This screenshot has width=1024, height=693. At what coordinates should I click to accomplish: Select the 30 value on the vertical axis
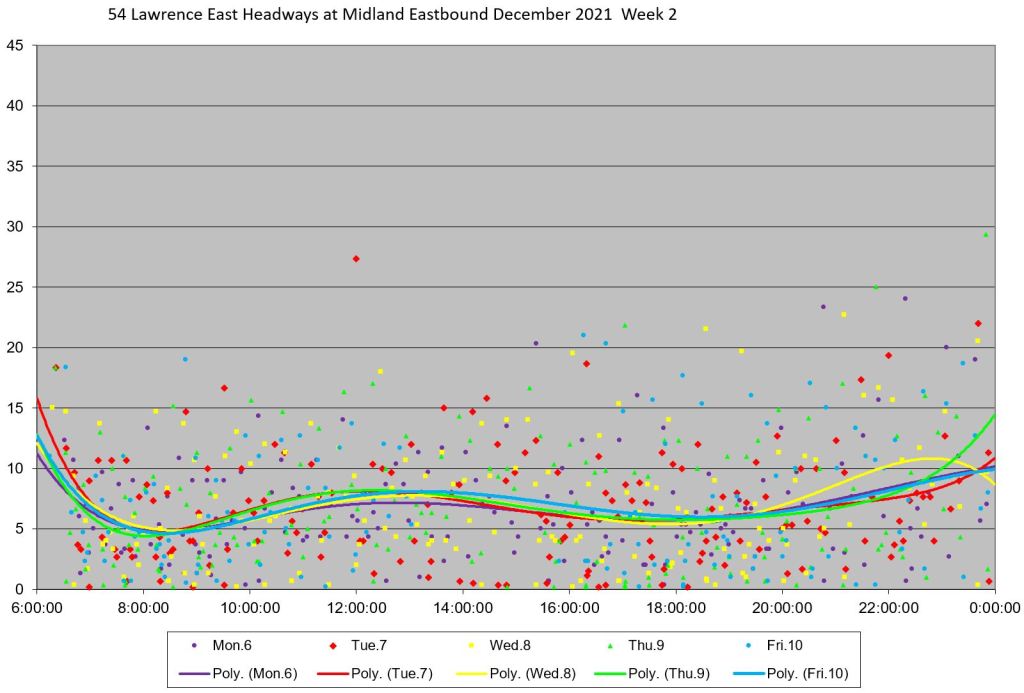coord(16,227)
